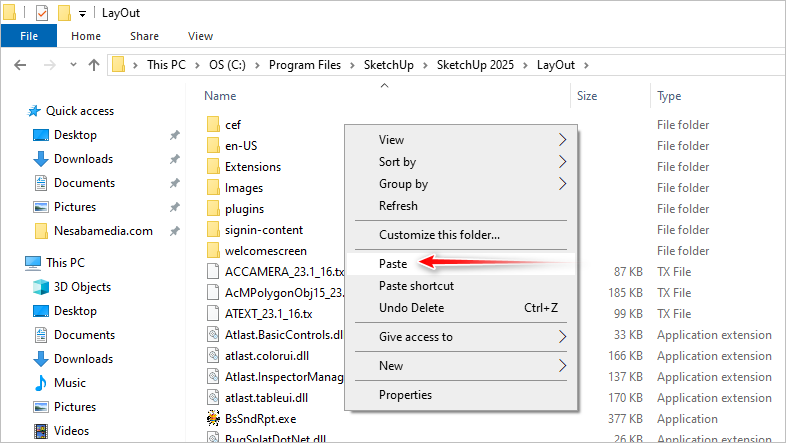This screenshot has height=443, width=786.
Task: Open Music under This PC
Action: pyautogui.click(x=70, y=383)
